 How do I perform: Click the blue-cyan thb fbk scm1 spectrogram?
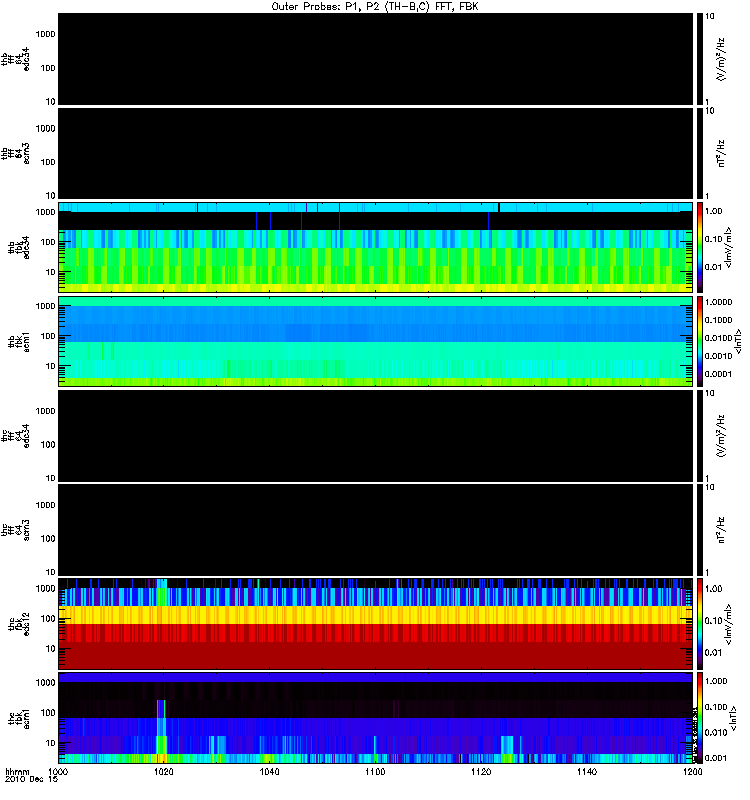(375, 341)
